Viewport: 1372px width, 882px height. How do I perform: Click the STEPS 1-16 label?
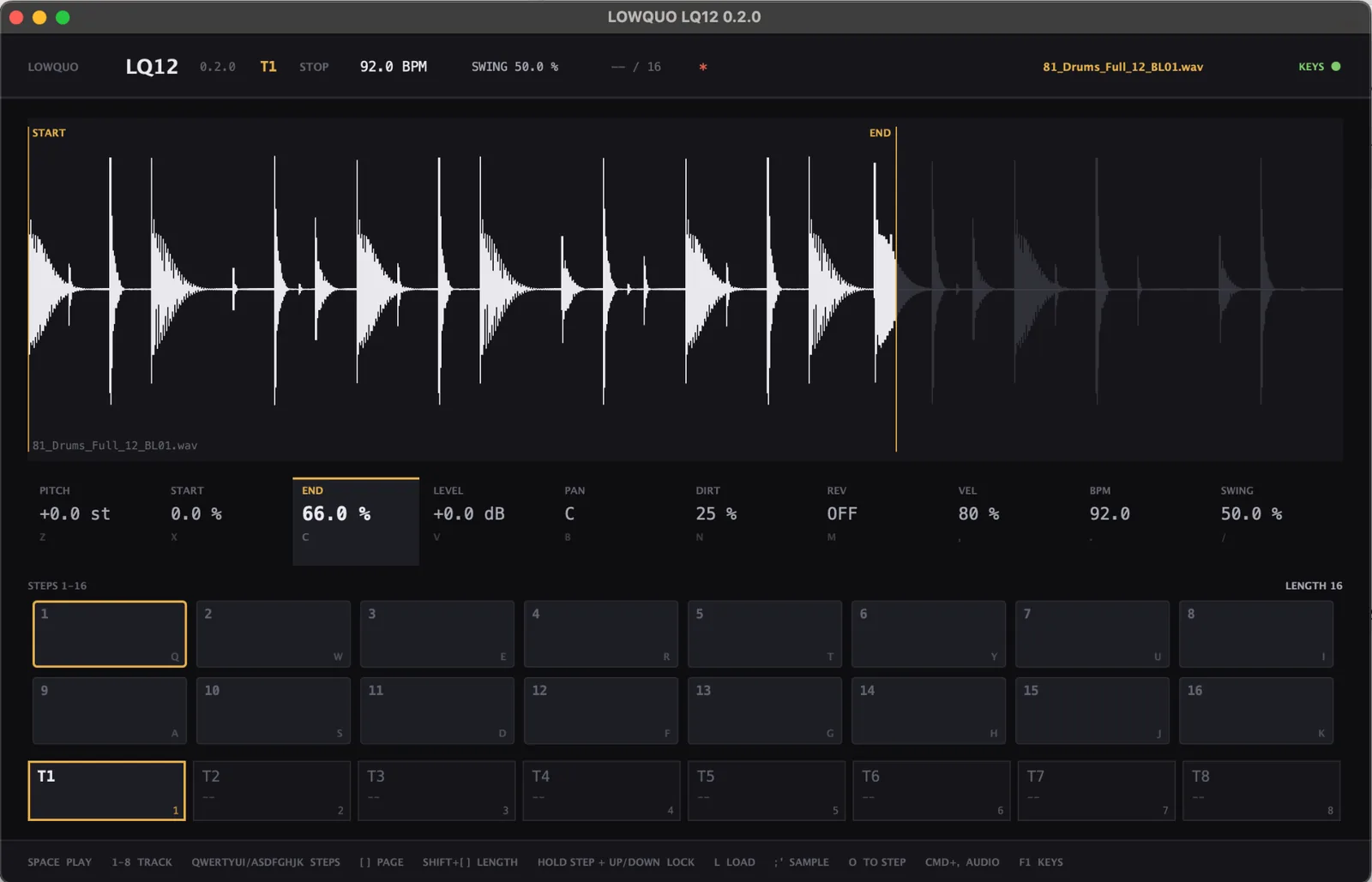(x=57, y=585)
